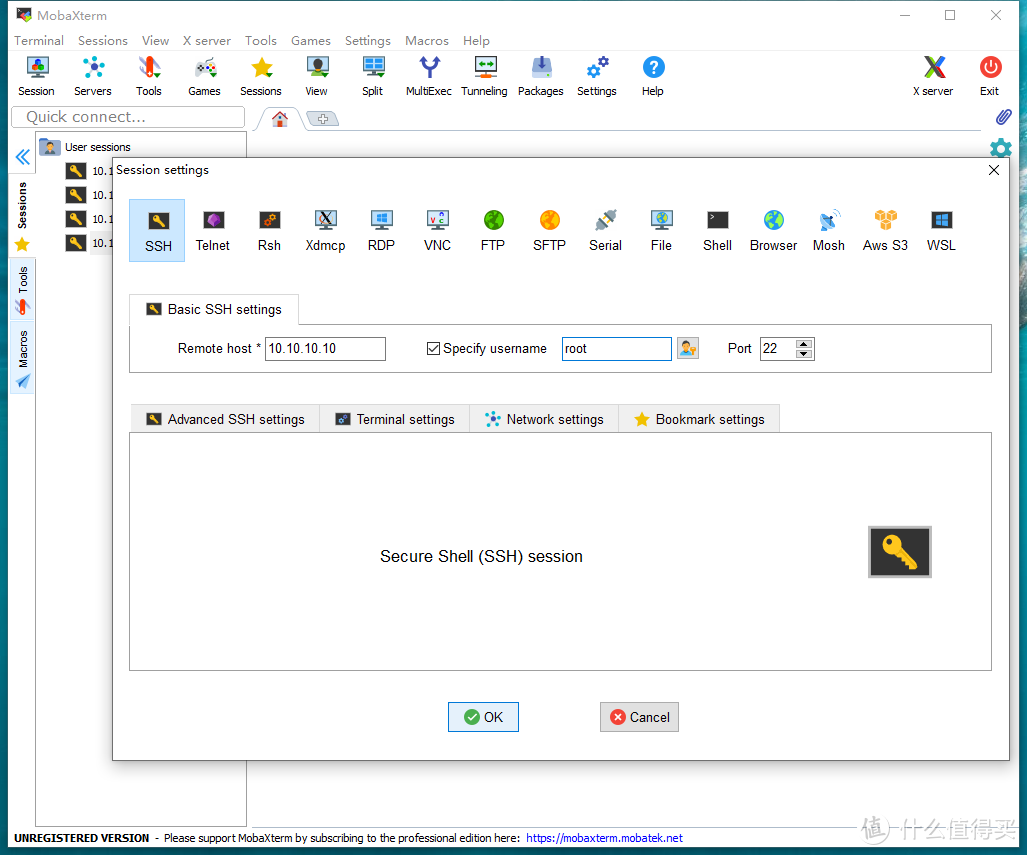Select the Serial session type
Image resolution: width=1027 pixels, height=855 pixels.
(605, 231)
